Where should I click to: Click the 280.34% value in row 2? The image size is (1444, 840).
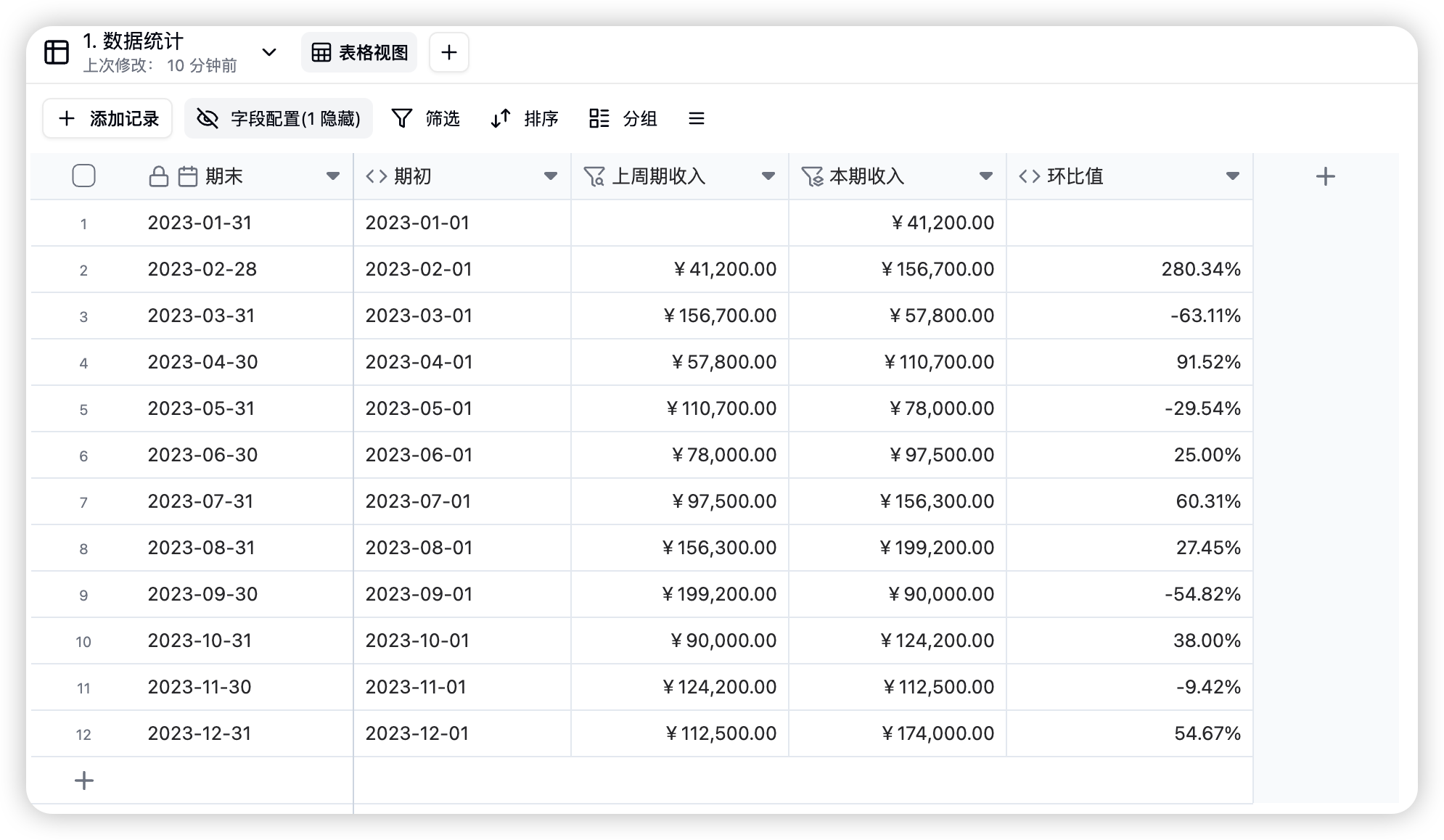pos(1202,268)
